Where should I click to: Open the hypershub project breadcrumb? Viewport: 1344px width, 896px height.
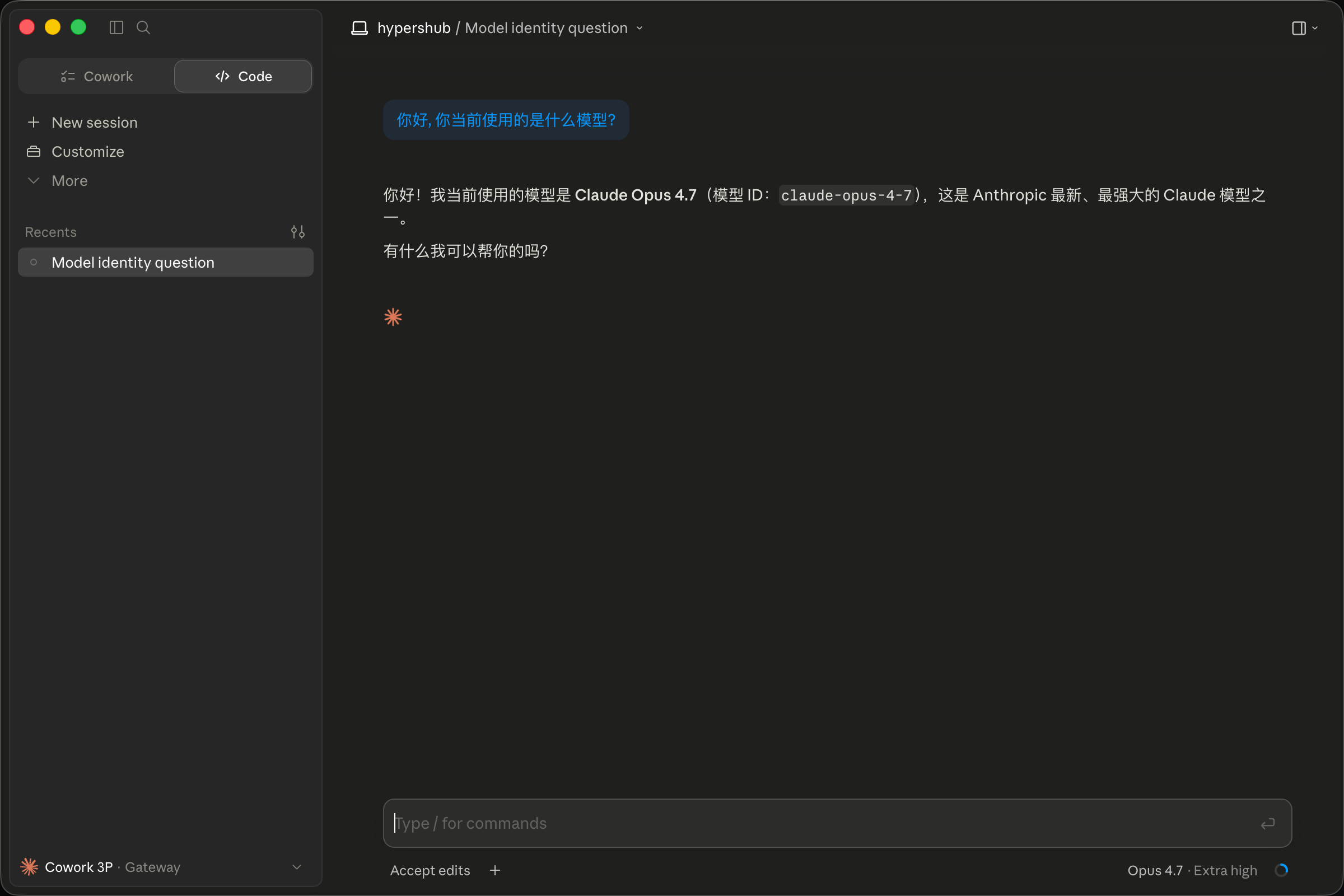[x=414, y=28]
